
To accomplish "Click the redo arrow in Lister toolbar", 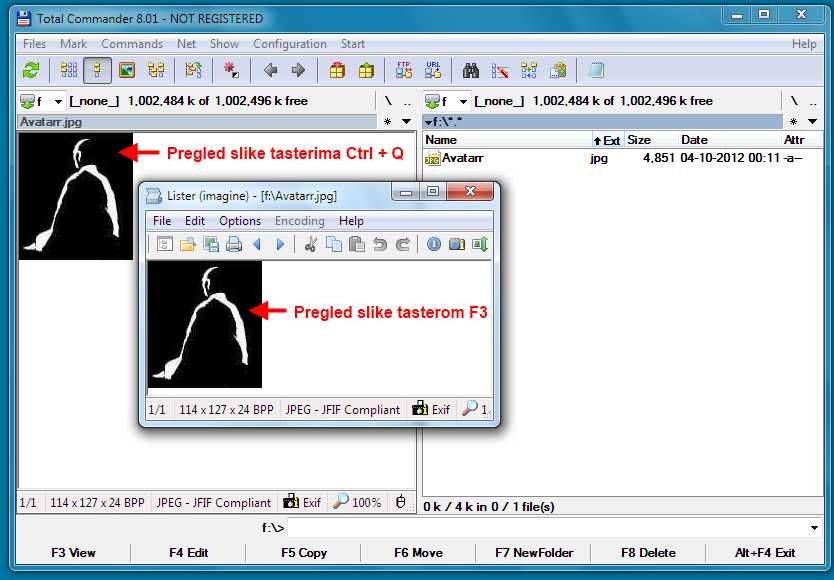I will [403, 244].
